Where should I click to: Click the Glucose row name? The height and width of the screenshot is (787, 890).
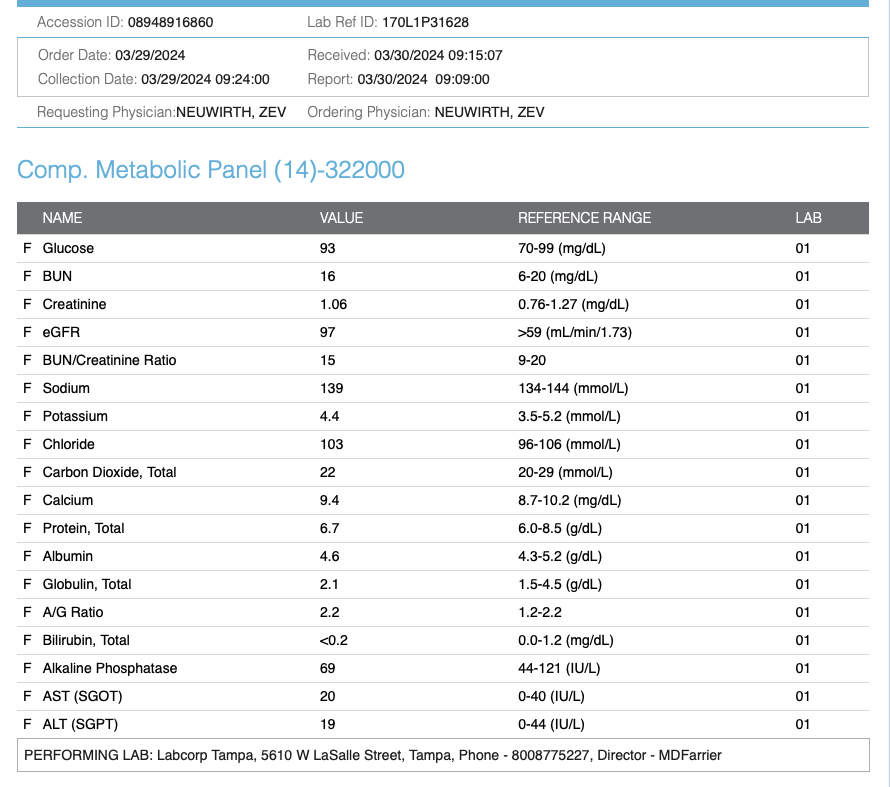click(x=68, y=248)
